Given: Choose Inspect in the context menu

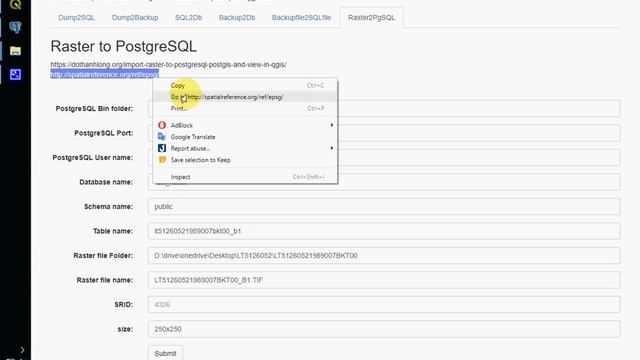Looking at the screenshot, I should tap(245, 177).
